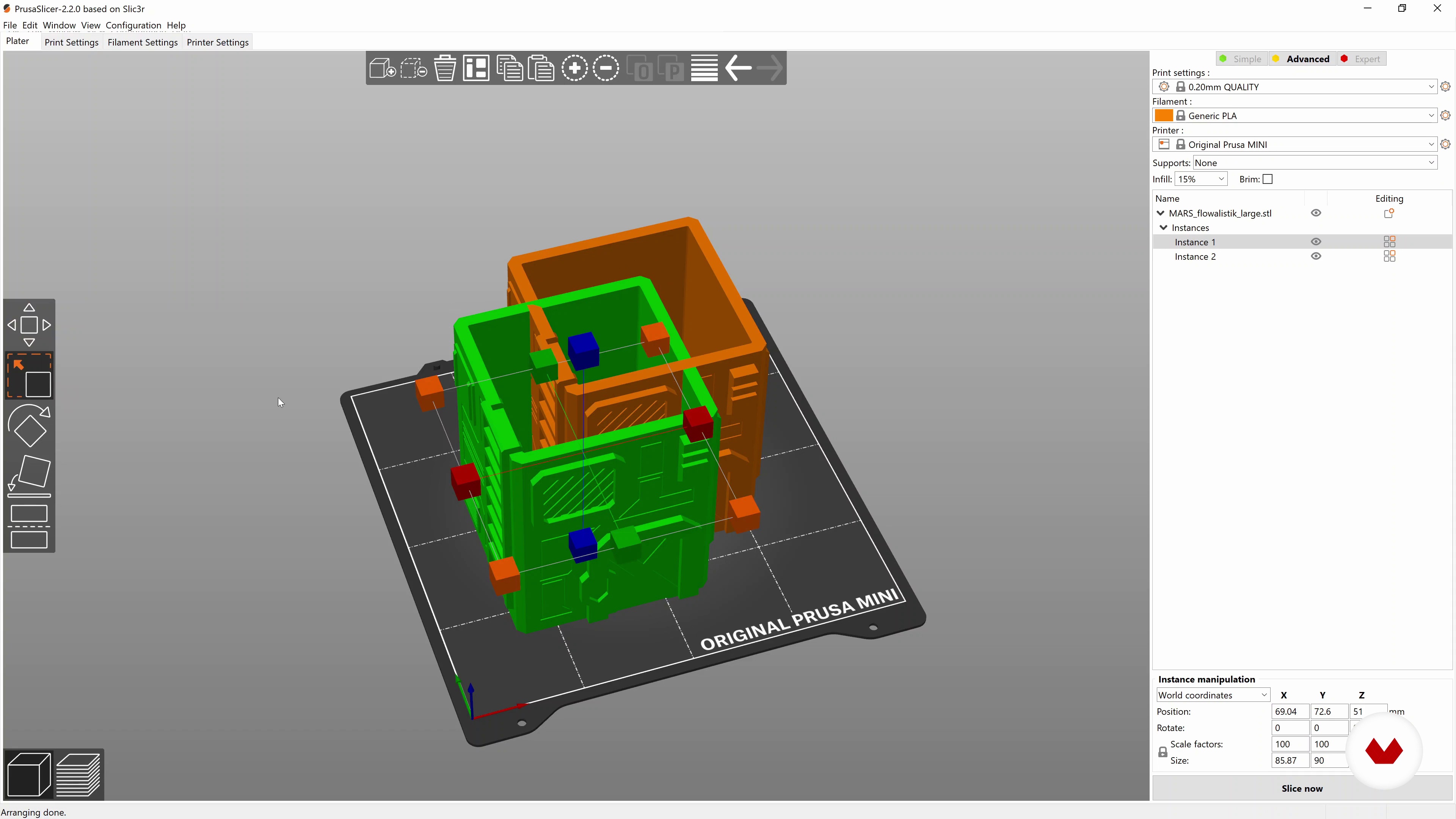This screenshot has height=819, width=1456.
Task: Select the Move gizmo tool
Action: (29, 325)
